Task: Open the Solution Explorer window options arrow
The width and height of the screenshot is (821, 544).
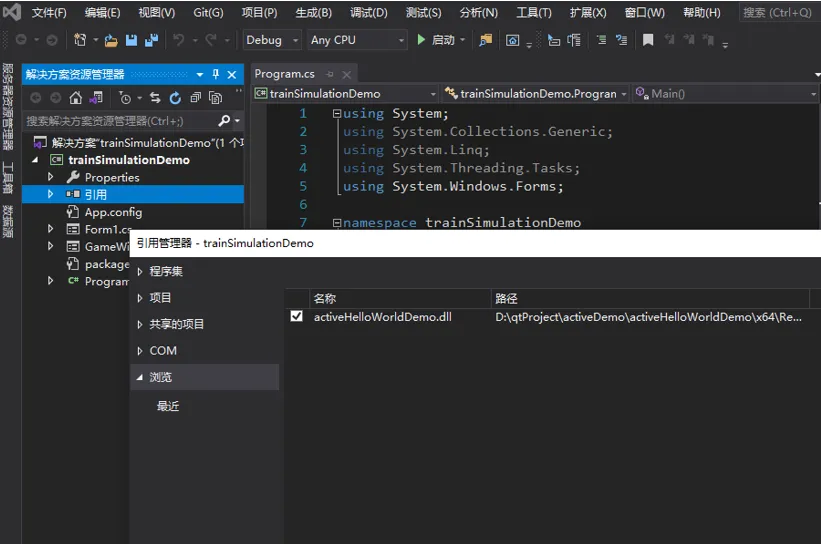Action: [199, 75]
